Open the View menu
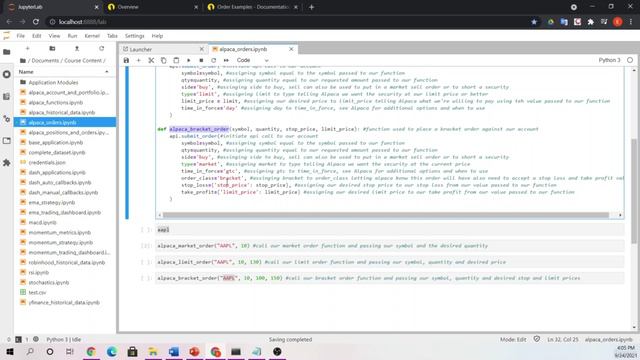 pos(54,36)
